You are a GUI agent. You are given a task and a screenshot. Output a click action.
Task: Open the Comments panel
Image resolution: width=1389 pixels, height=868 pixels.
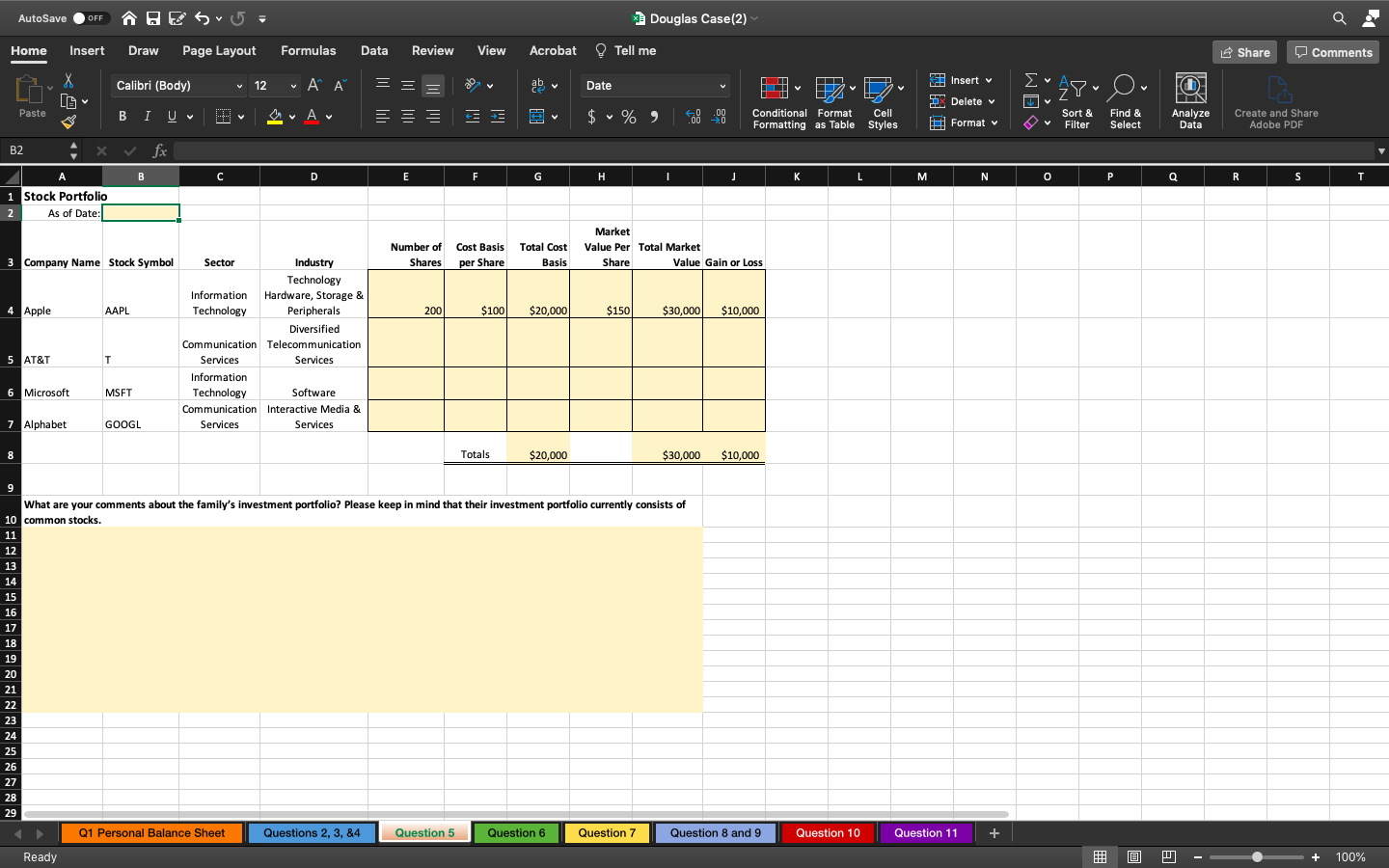click(1333, 52)
